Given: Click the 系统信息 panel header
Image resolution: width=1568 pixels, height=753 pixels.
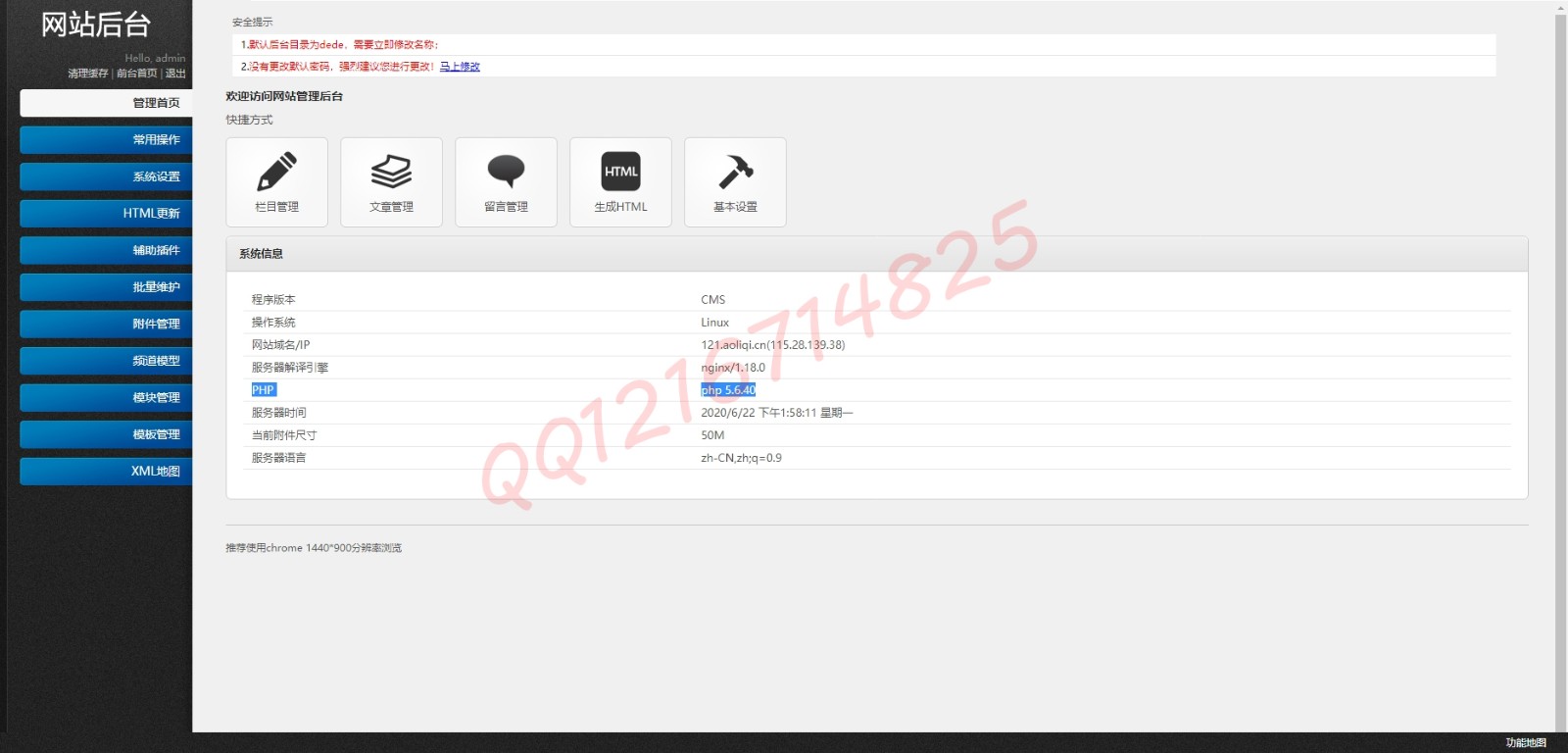Looking at the screenshot, I should pyautogui.click(x=876, y=254).
